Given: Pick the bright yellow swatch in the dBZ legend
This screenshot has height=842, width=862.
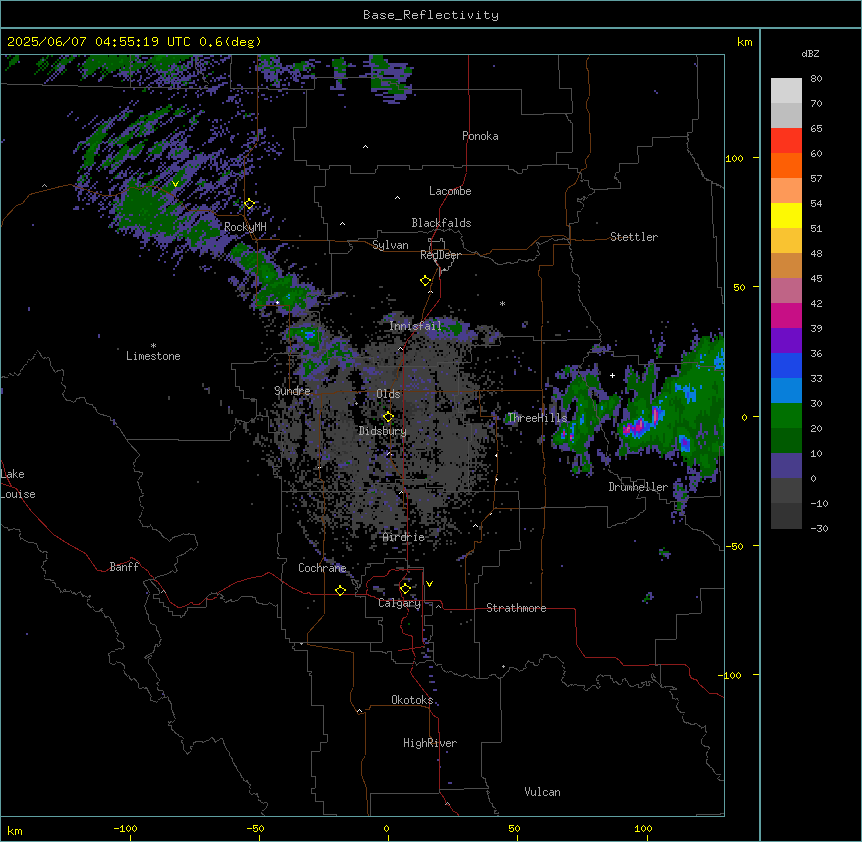Looking at the screenshot, I should click(786, 215).
